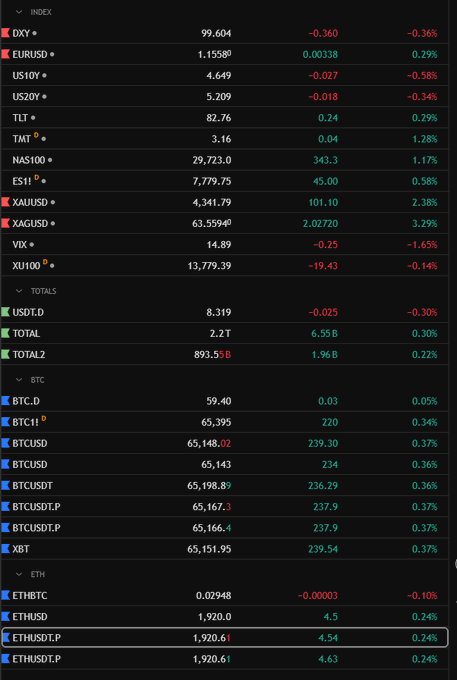Click the blue flag beside BTC.D
The image size is (457, 680).
click(x=6, y=401)
